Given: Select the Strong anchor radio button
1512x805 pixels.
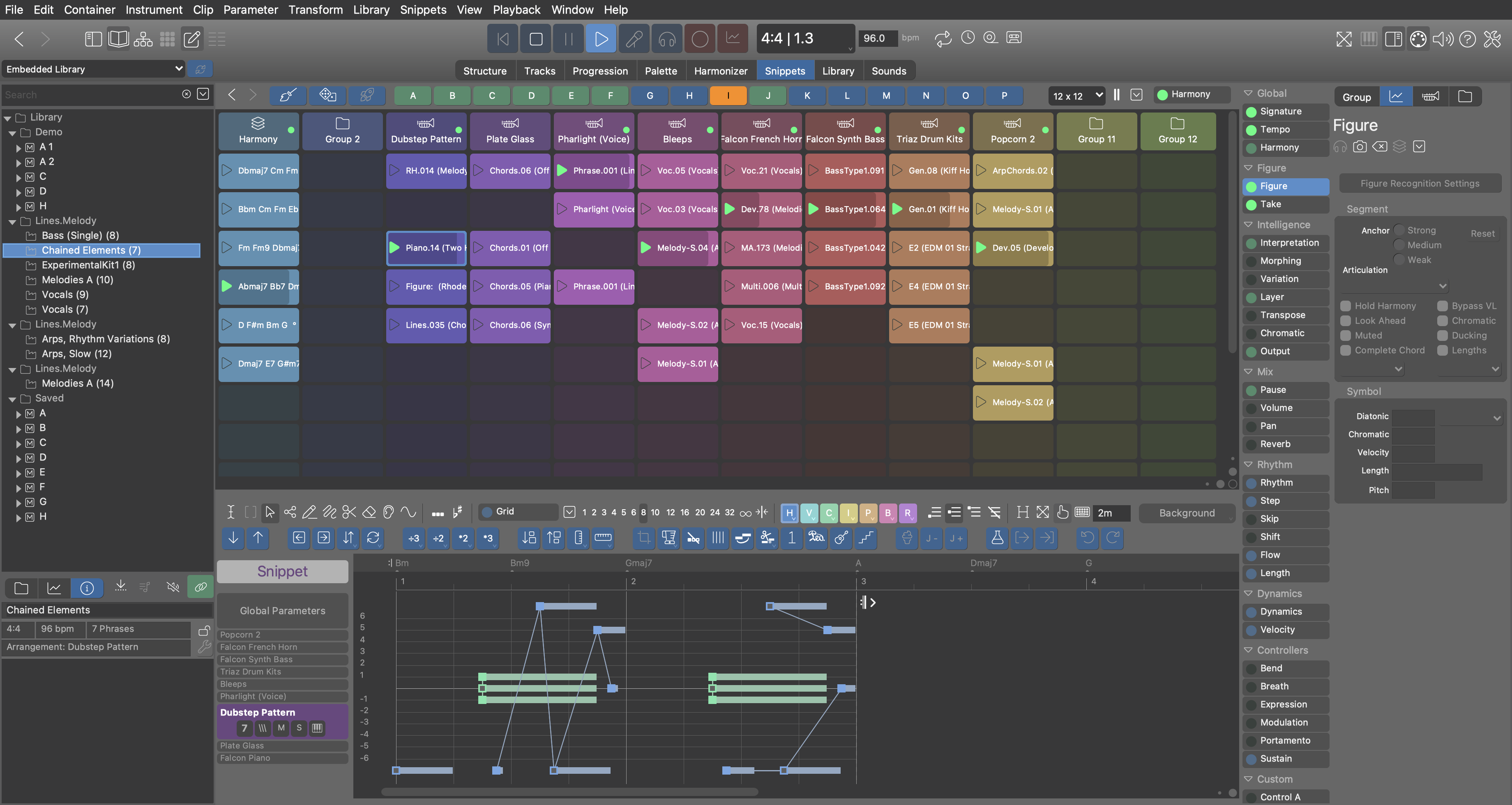Looking at the screenshot, I should click(1399, 230).
